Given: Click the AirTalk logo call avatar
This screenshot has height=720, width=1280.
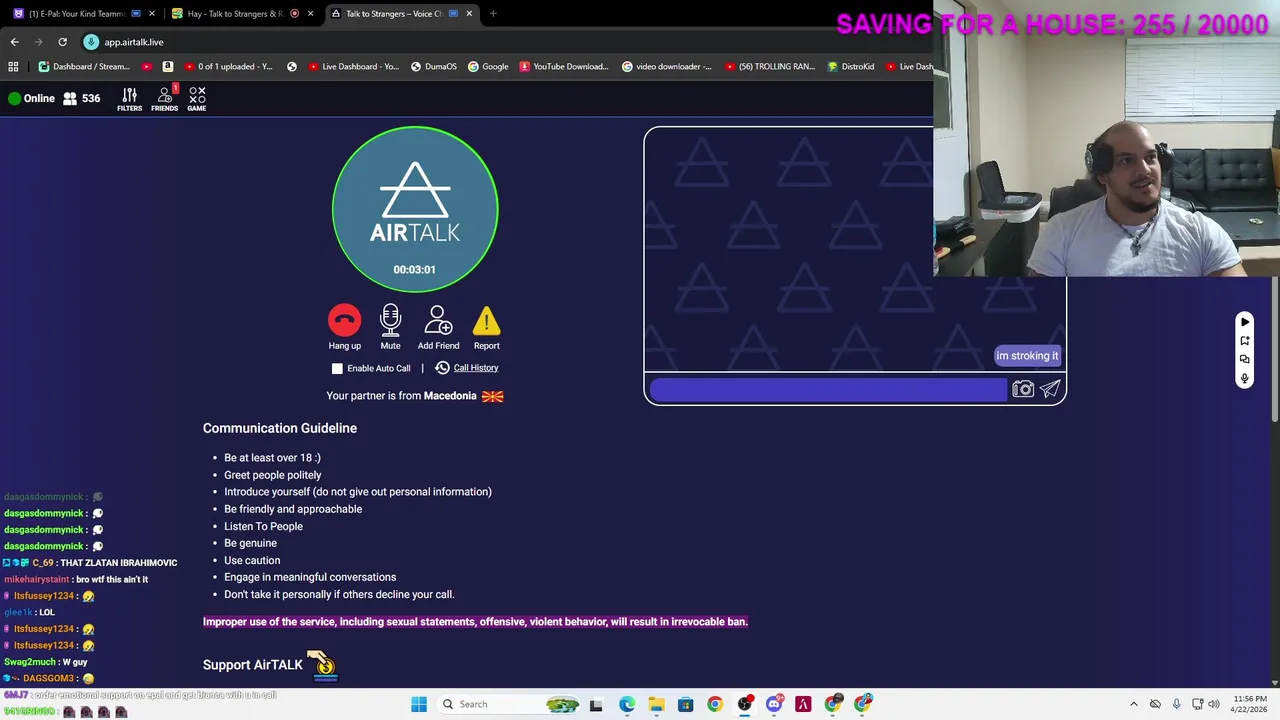Looking at the screenshot, I should tap(415, 209).
